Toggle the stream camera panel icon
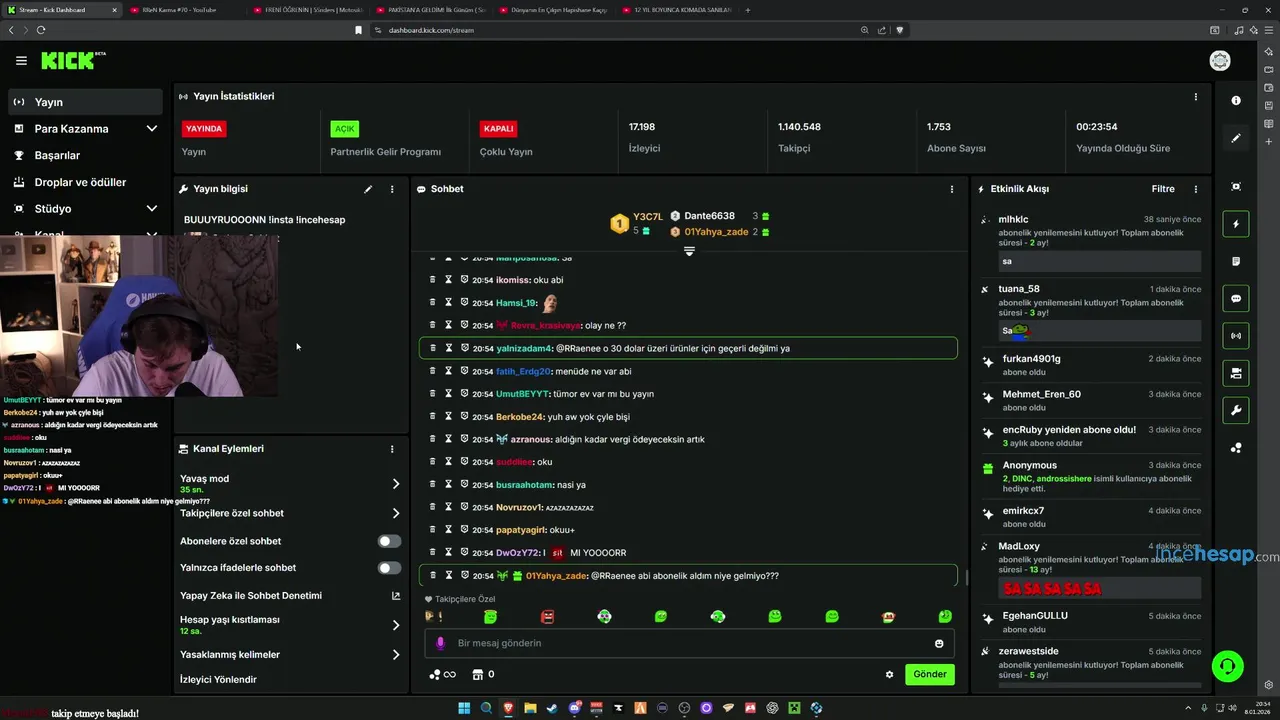Screen dimensions: 1280x720 (x=1236, y=373)
